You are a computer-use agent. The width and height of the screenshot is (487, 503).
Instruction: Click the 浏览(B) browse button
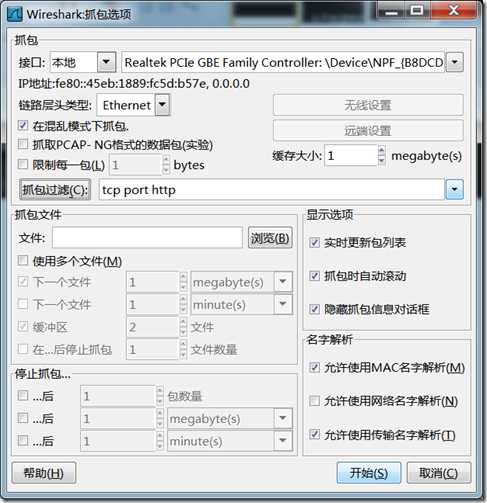click(x=270, y=238)
